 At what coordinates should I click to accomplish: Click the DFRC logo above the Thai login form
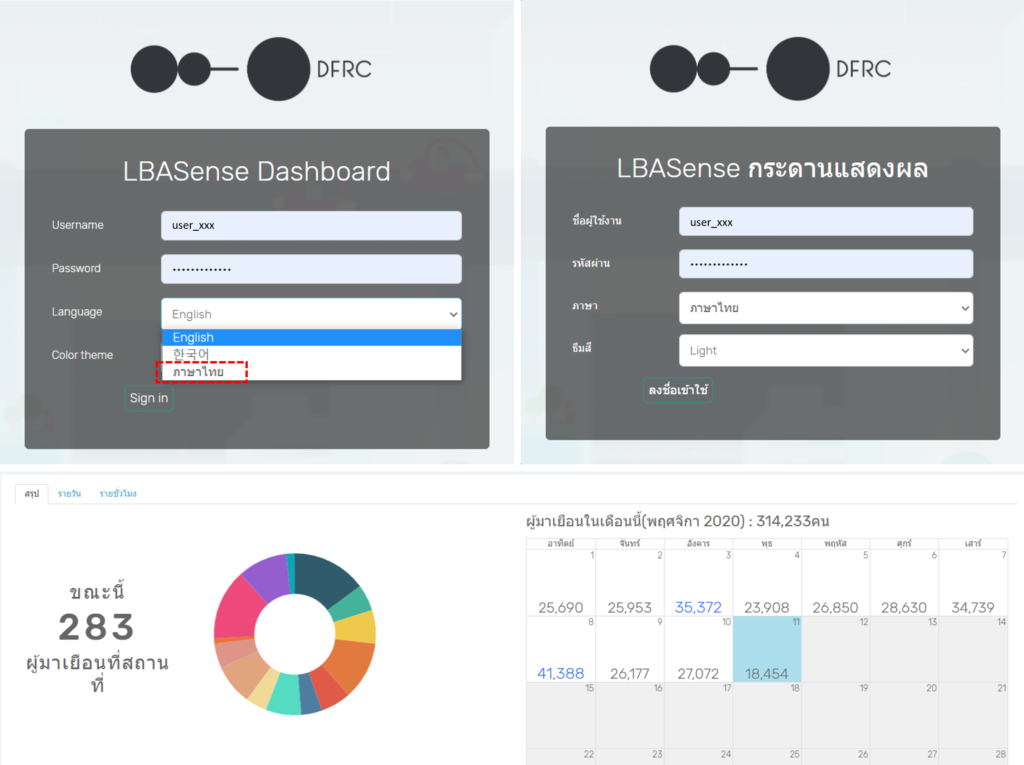coord(770,69)
